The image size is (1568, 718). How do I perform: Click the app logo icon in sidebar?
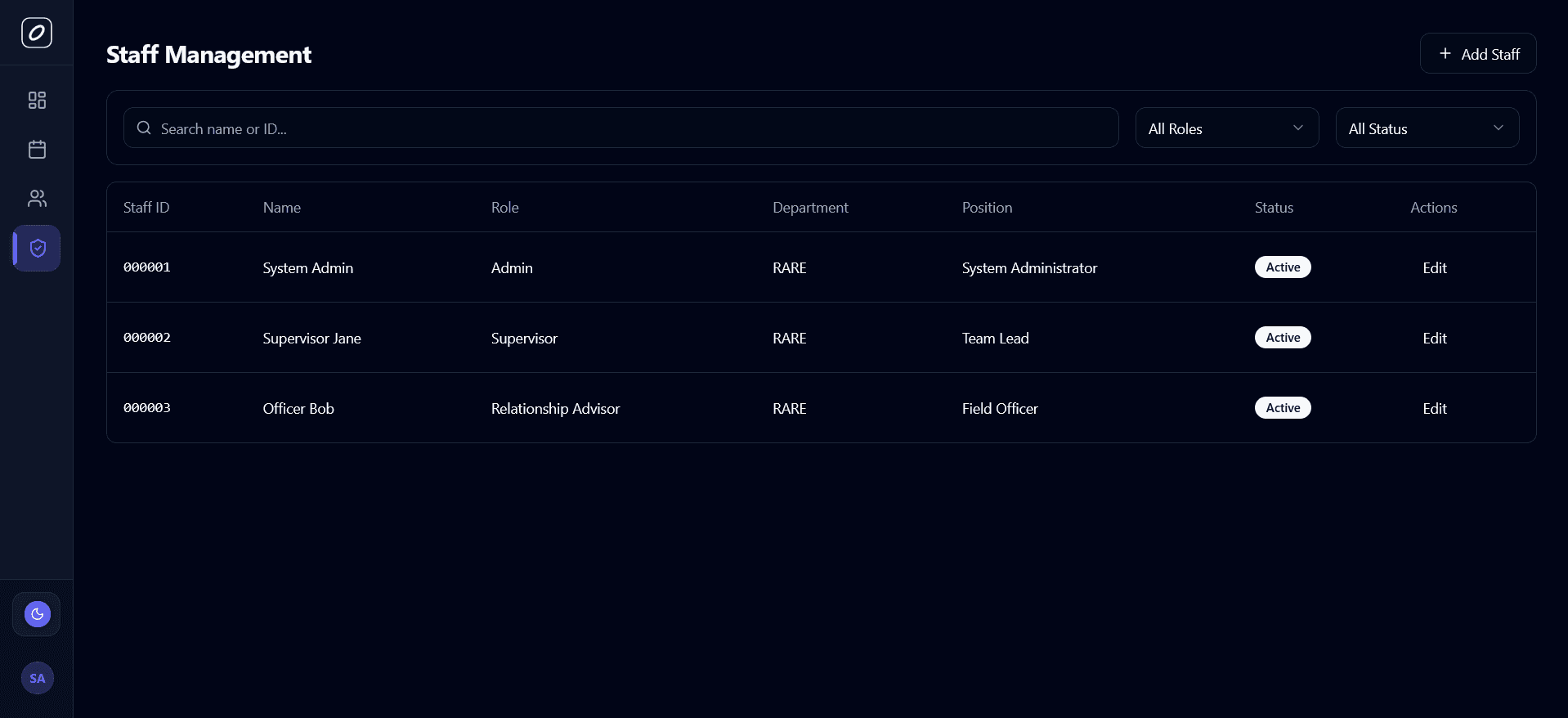[x=37, y=33]
